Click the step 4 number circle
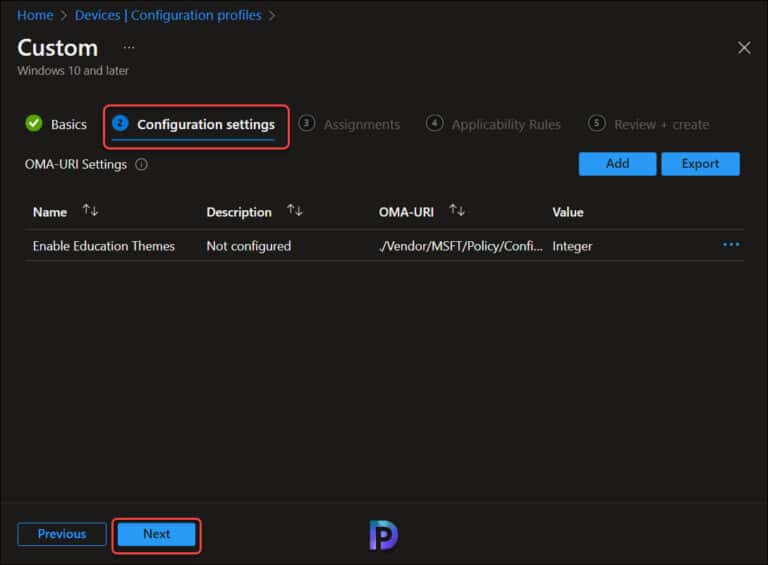 434,123
